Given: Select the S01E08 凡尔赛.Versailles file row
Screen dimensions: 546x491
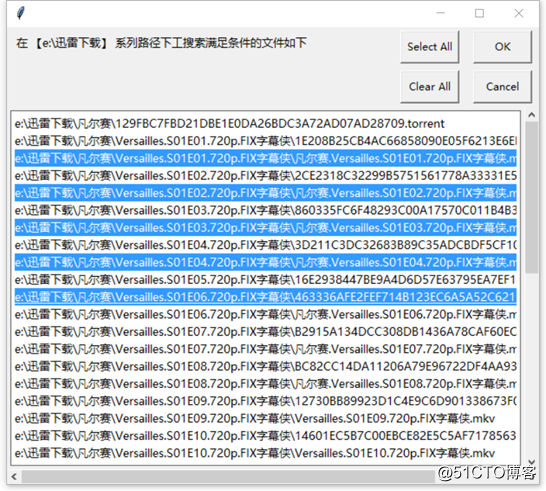Looking at the screenshot, I should [266, 384].
